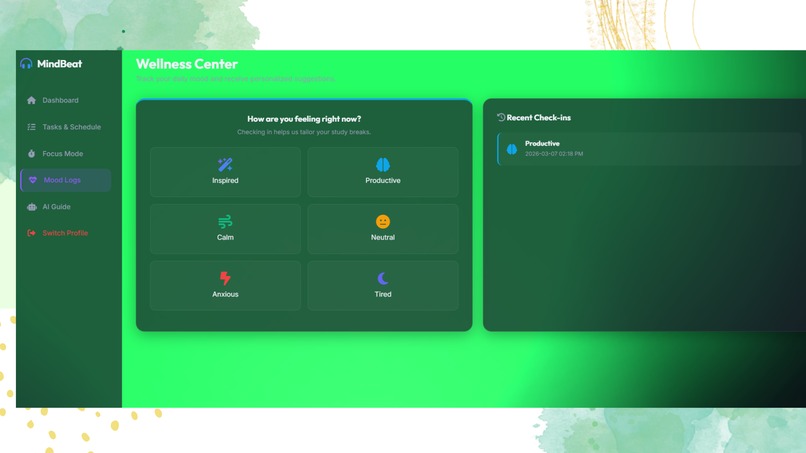806x453 pixels.
Task: Open the Productive recent check-in entry
Action: point(649,149)
